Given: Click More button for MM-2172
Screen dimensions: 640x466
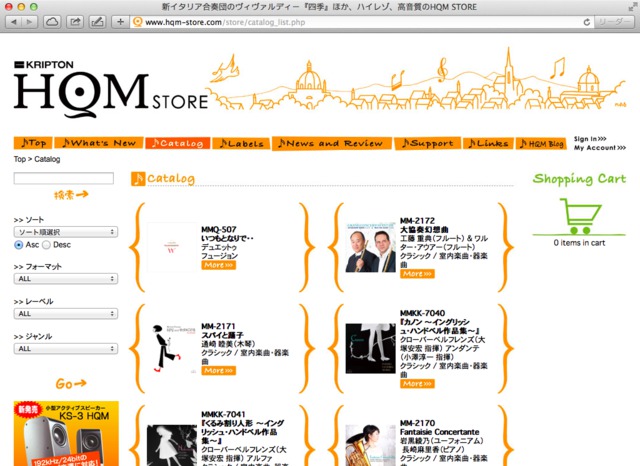Looking at the screenshot, I should [417, 274].
